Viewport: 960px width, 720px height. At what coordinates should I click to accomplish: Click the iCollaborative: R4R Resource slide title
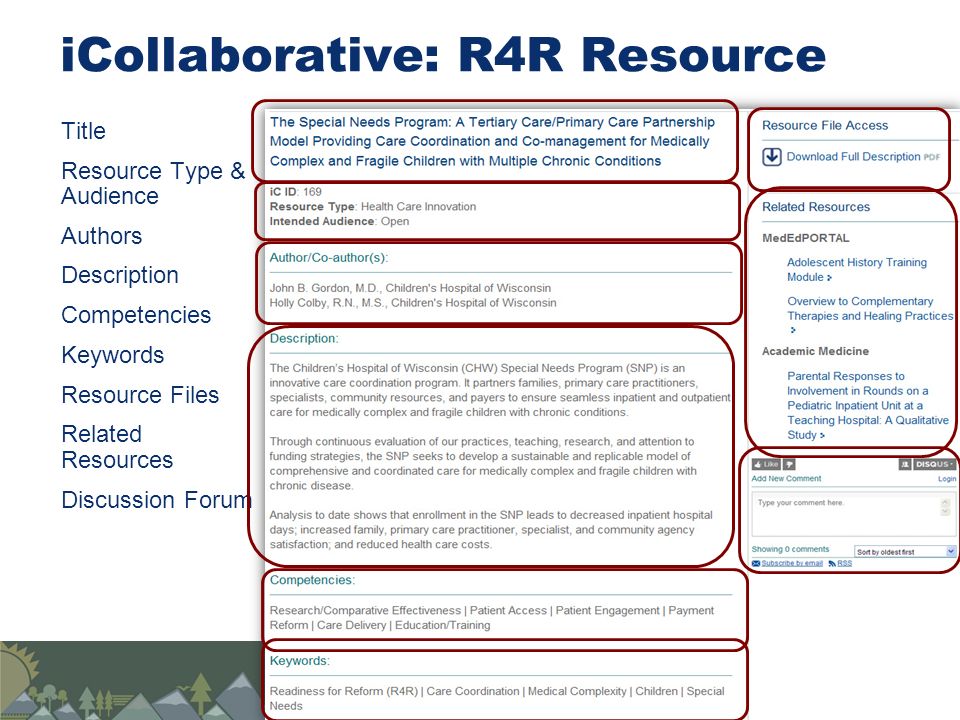tap(443, 55)
